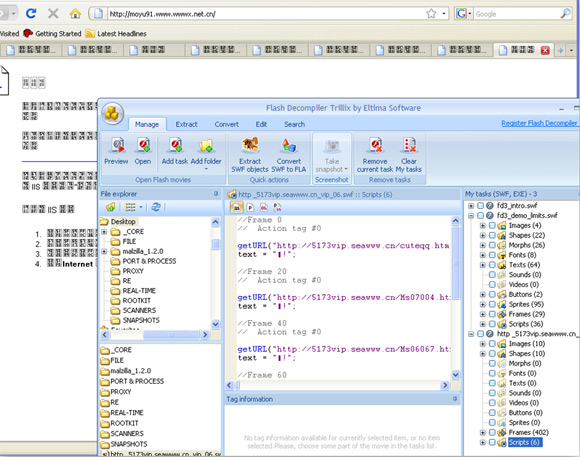Click the Add task icon
The height and width of the screenshot is (457, 580).
point(175,146)
